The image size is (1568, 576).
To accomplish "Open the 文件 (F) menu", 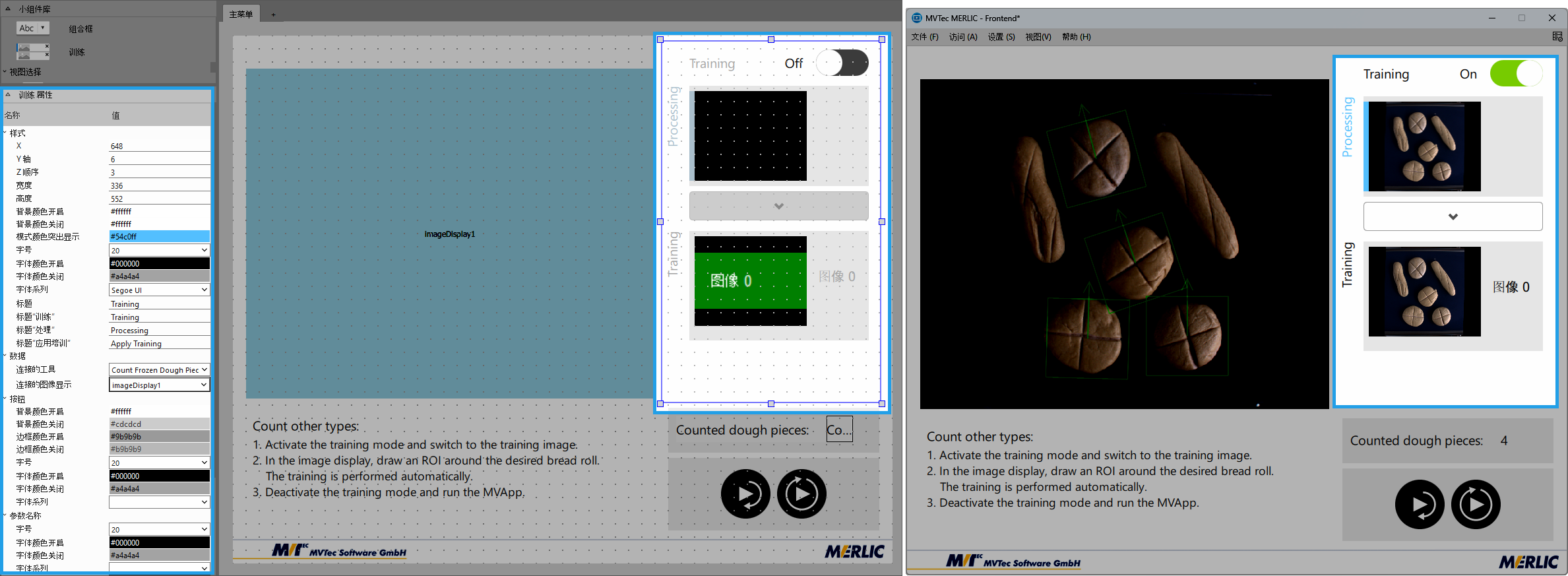I will tap(924, 37).
